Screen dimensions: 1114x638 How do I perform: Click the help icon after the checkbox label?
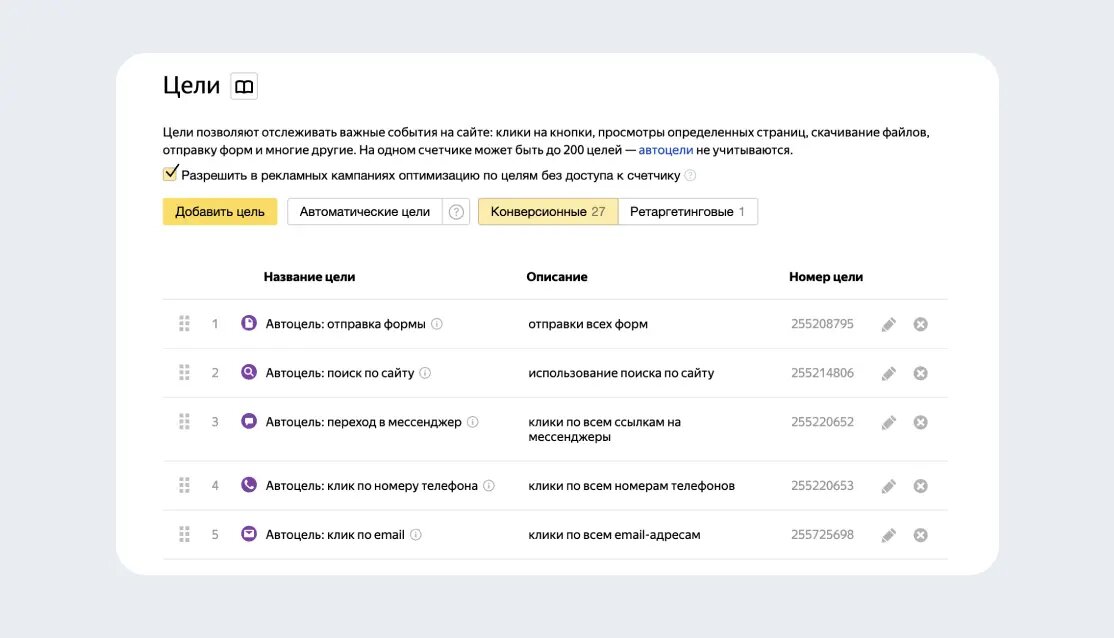pos(690,175)
